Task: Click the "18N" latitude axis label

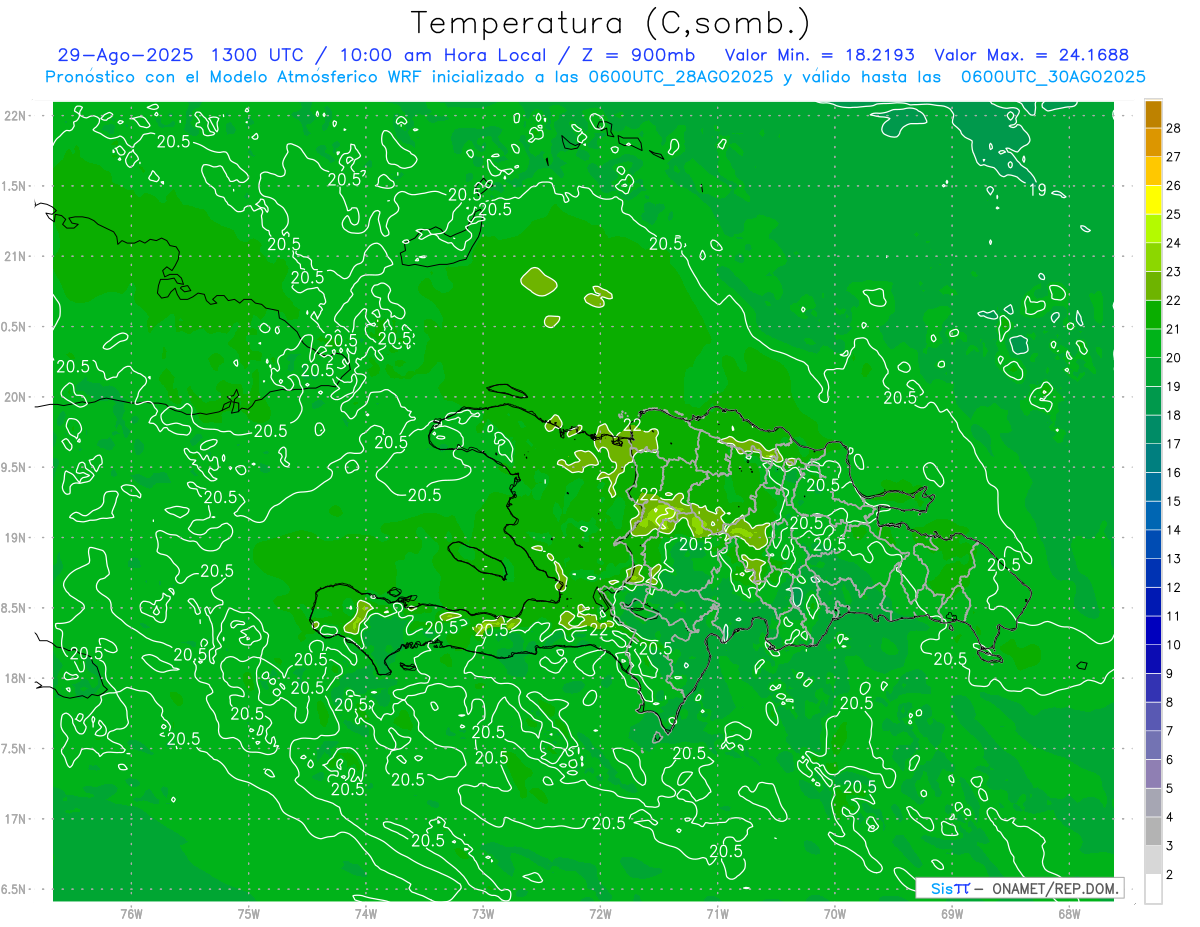Action: 16,678
